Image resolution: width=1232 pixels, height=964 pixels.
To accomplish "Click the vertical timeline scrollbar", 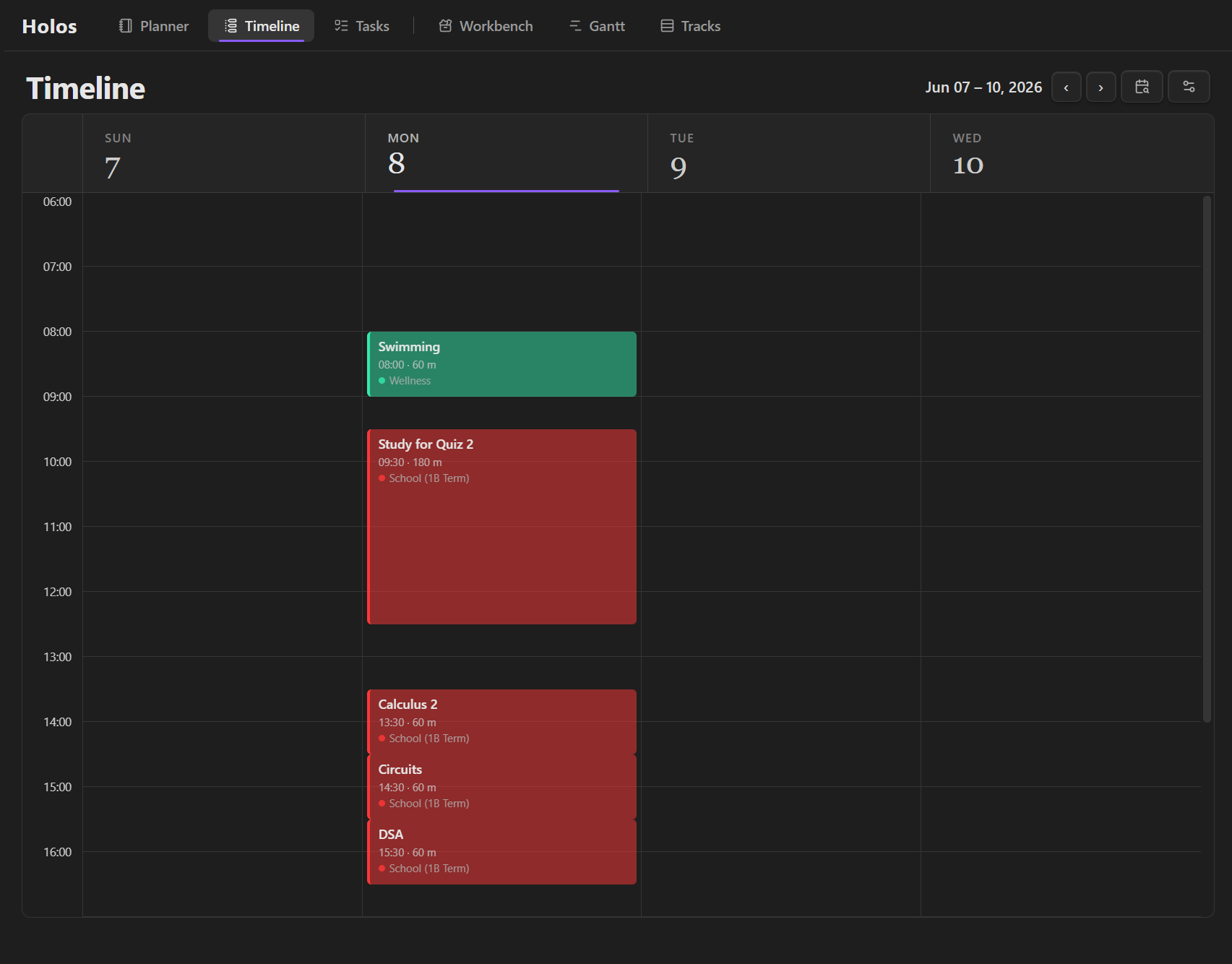I will [x=1207, y=459].
